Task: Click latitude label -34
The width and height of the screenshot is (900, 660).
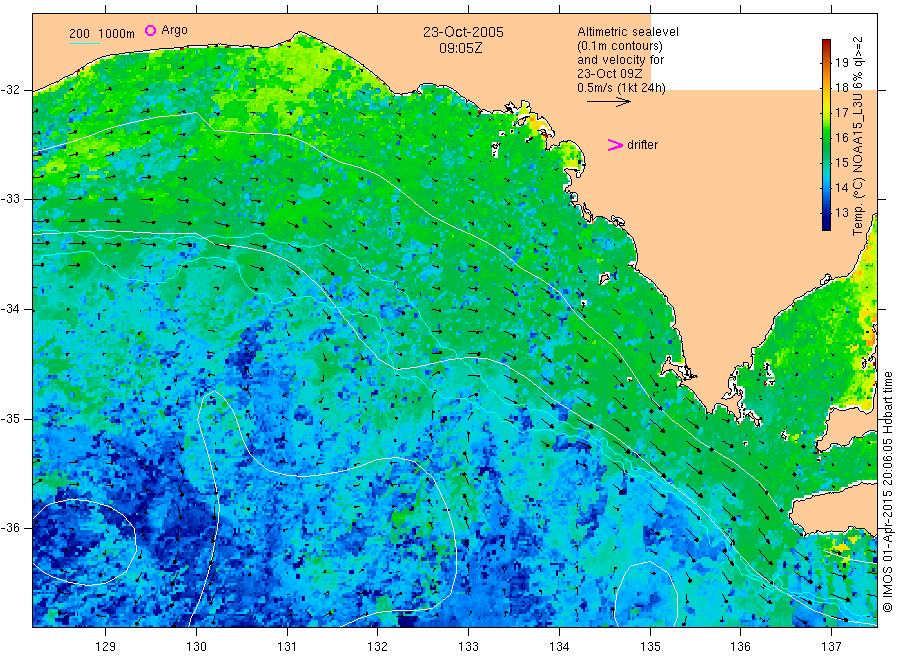Action: coord(10,309)
